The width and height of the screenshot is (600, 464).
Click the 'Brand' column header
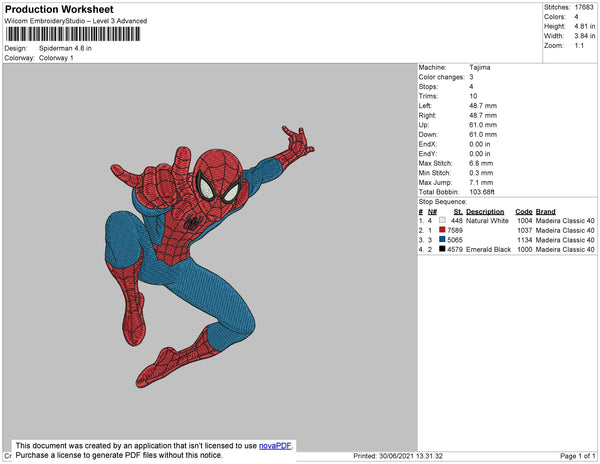tap(545, 212)
